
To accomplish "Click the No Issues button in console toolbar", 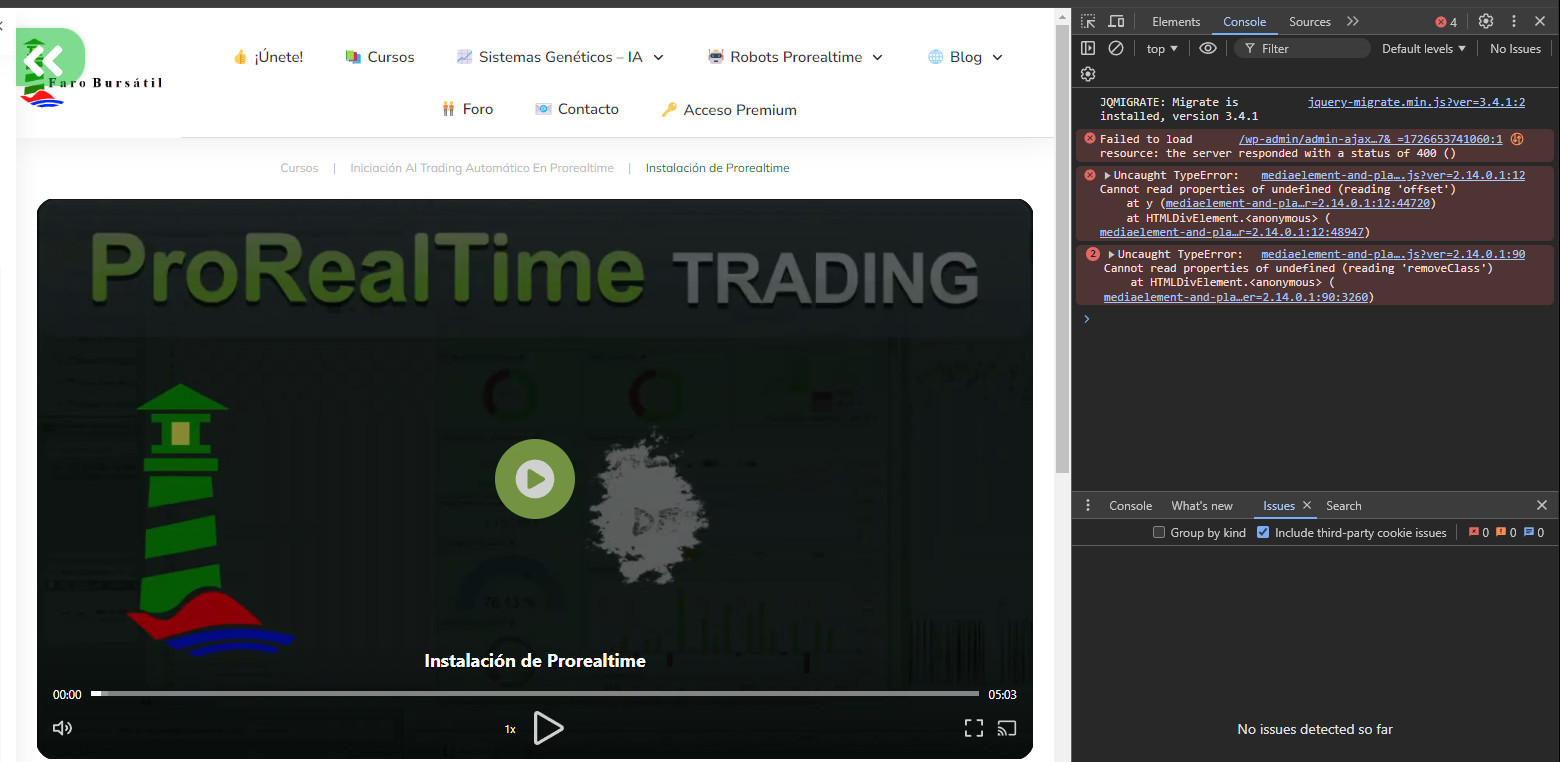I will click(1515, 48).
